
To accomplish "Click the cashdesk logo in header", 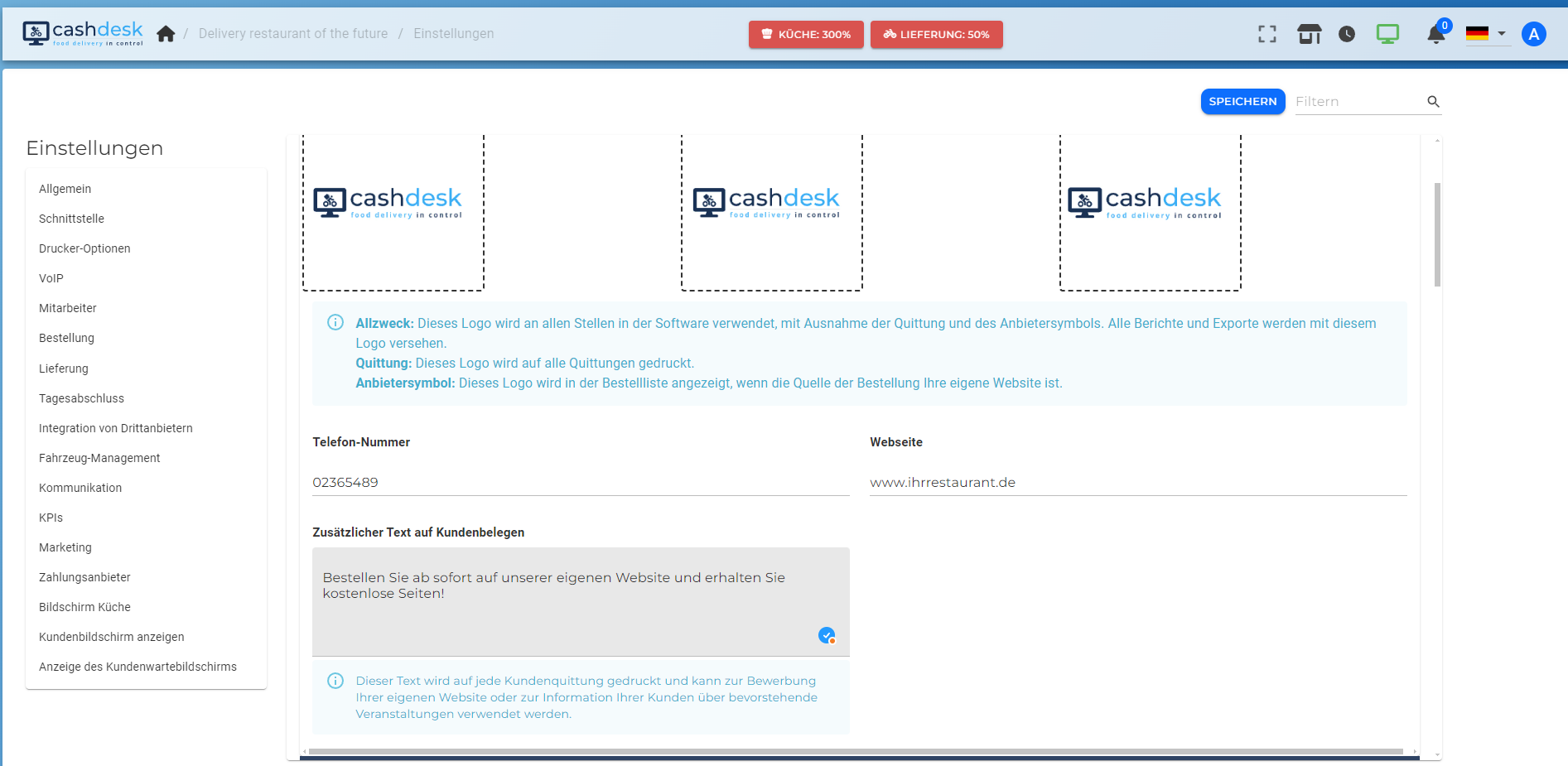I will click(83, 33).
